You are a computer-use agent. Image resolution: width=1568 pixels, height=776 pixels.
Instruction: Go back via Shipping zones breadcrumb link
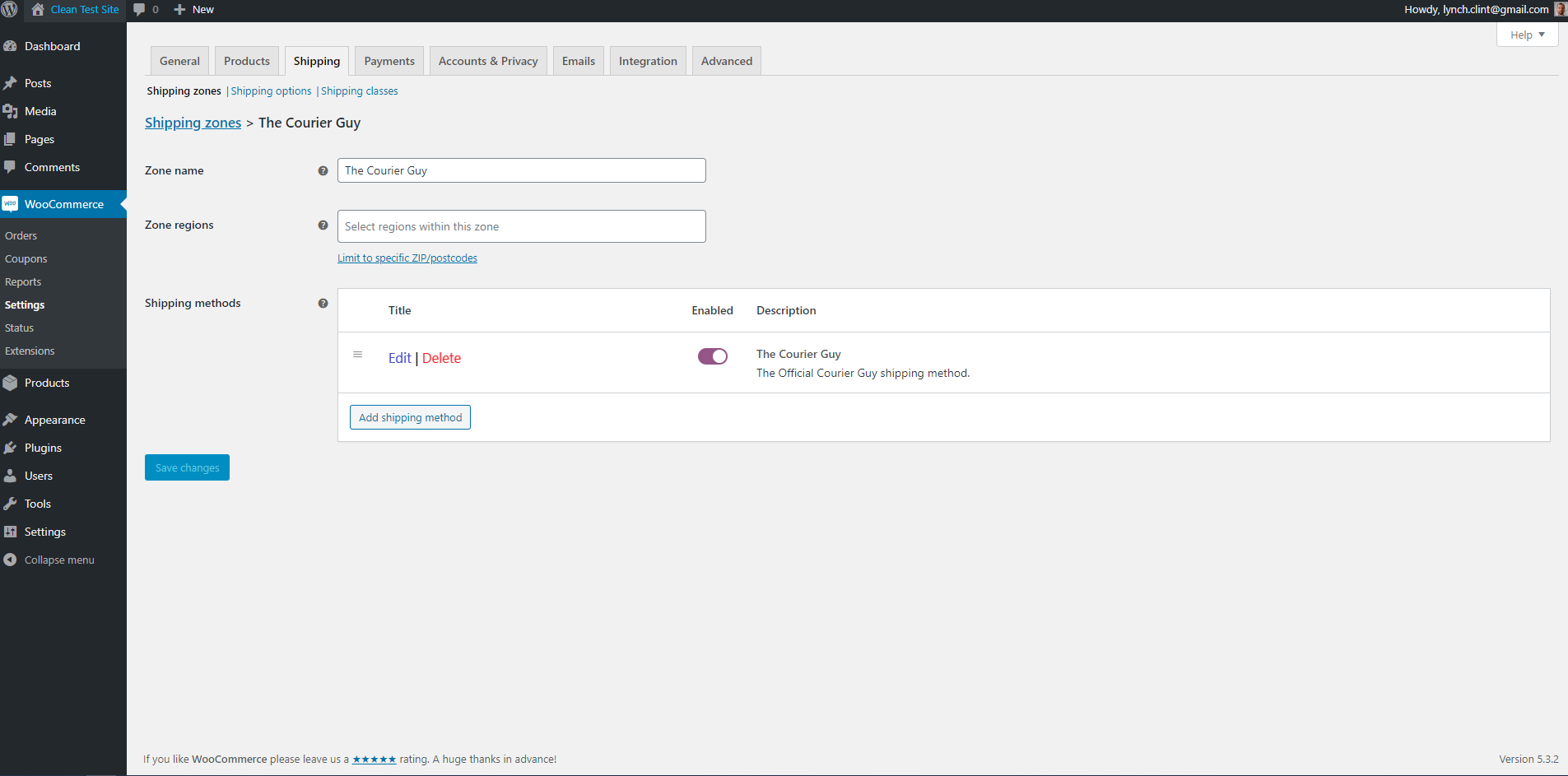193,123
